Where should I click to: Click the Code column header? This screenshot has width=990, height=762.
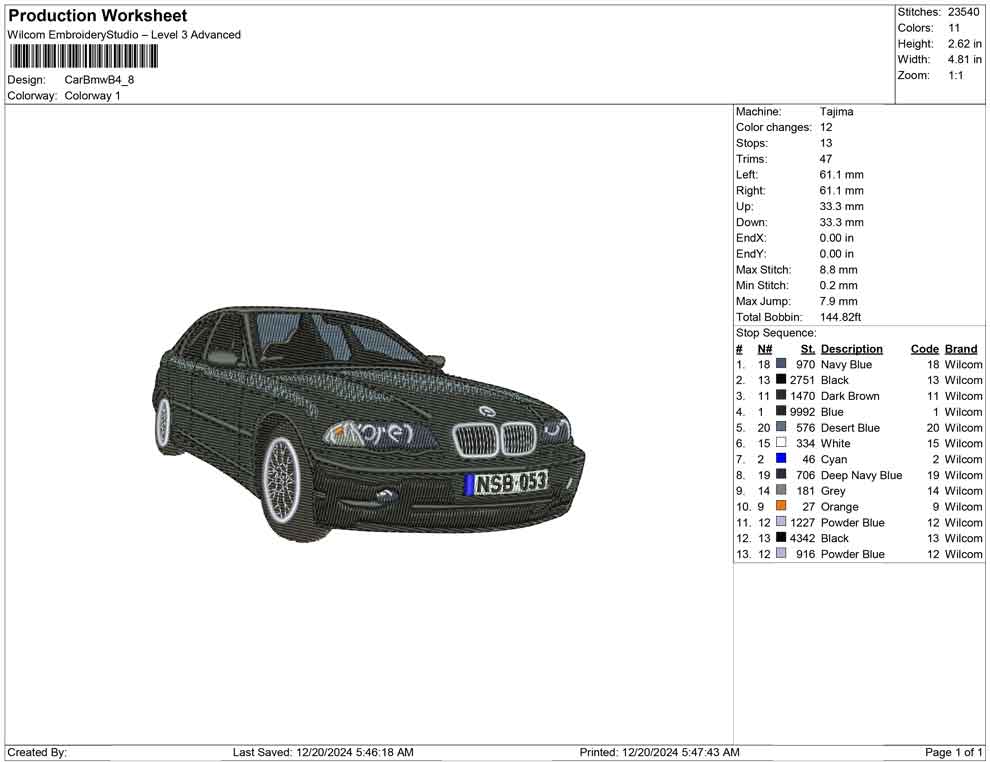pyautogui.click(x=924, y=348)
